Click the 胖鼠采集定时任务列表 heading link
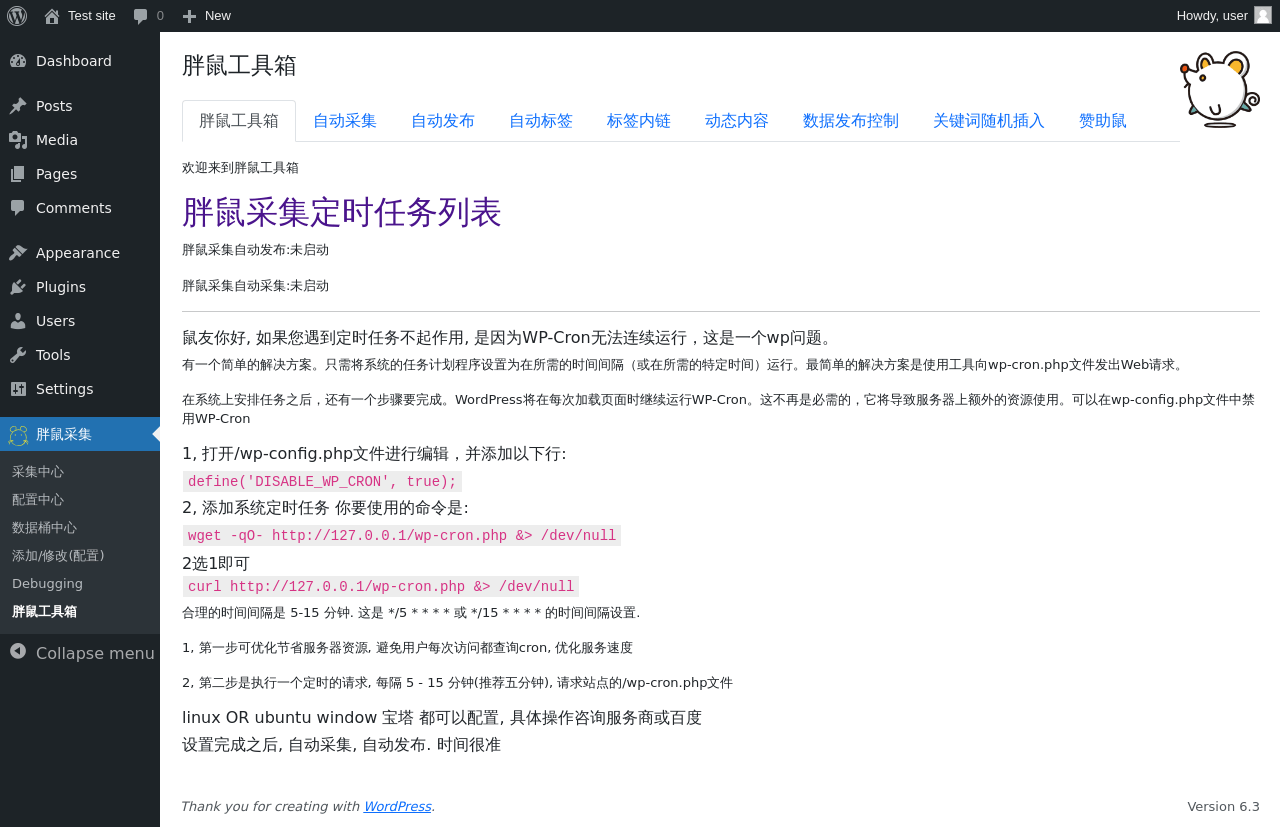This screenshot has width=1280, height=827. click(342, 212)
